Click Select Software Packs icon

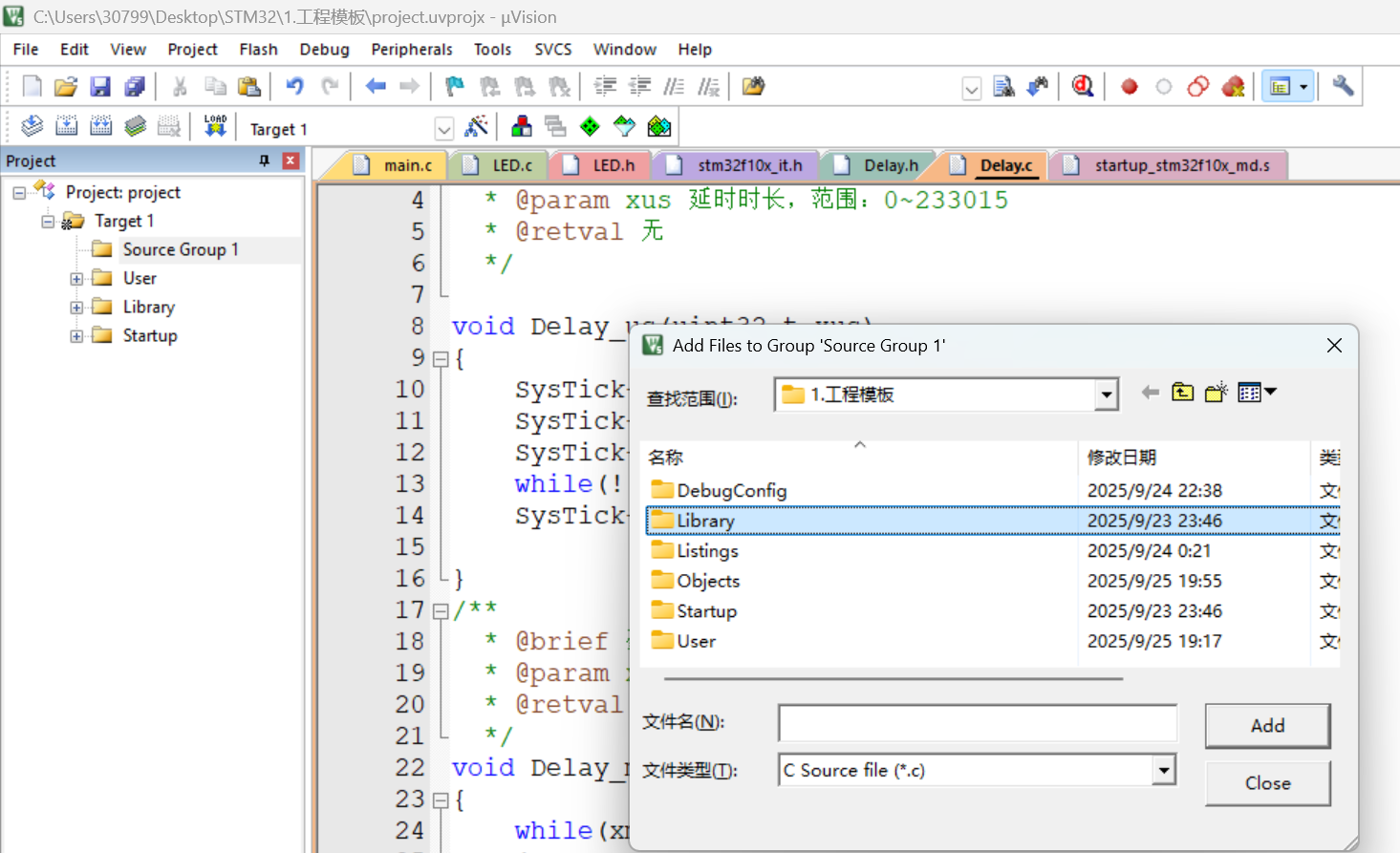pos(625,126)
